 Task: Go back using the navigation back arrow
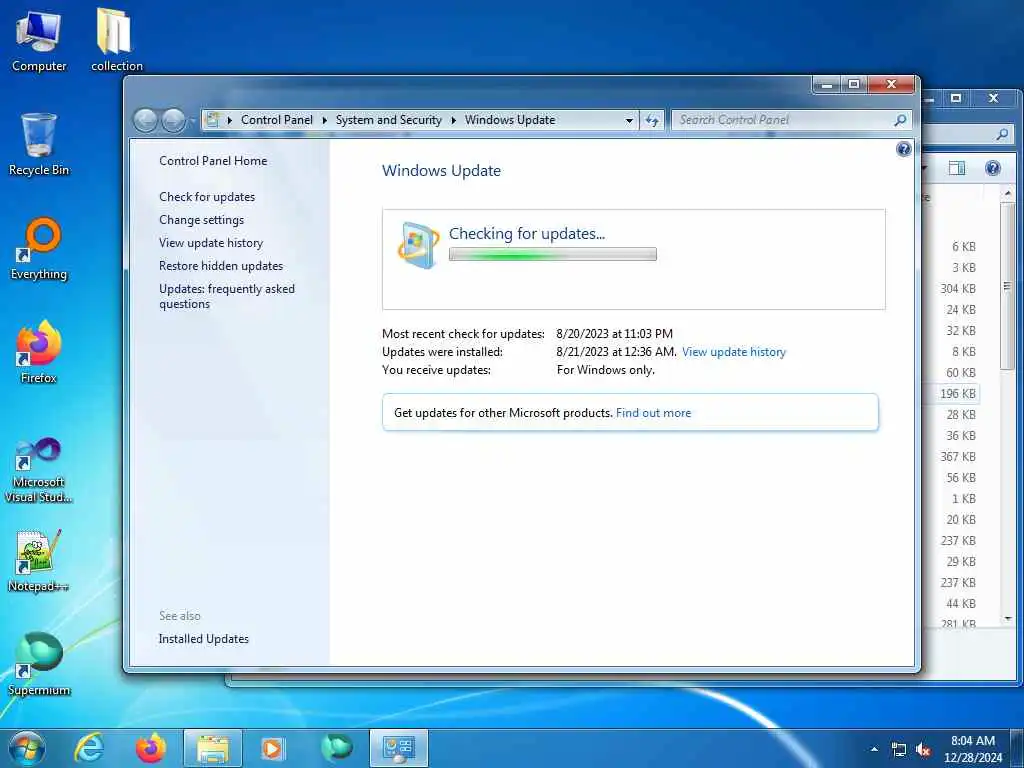146,120
